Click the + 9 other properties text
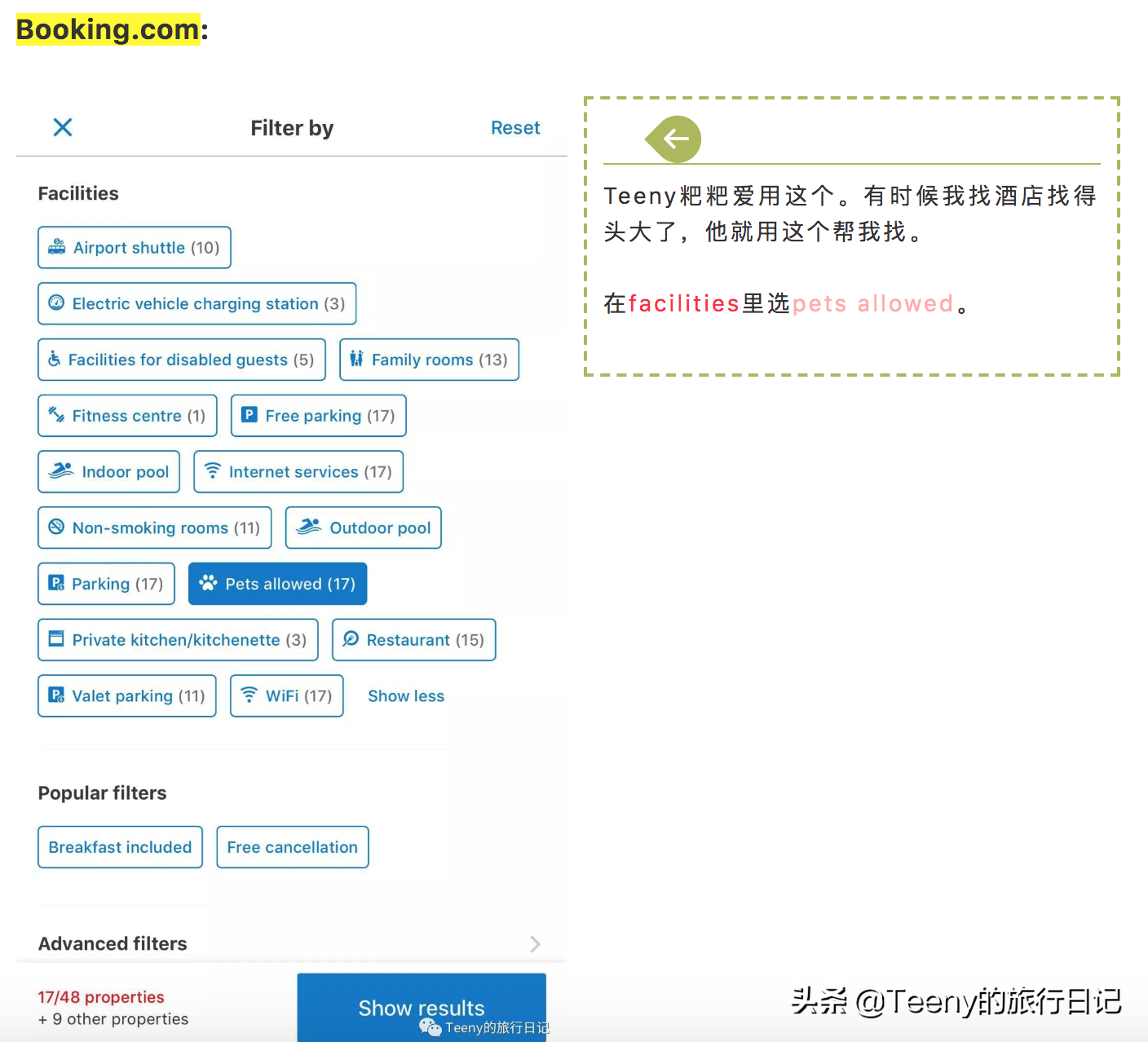The image size is (1148, 1042). pos(113,1019)
